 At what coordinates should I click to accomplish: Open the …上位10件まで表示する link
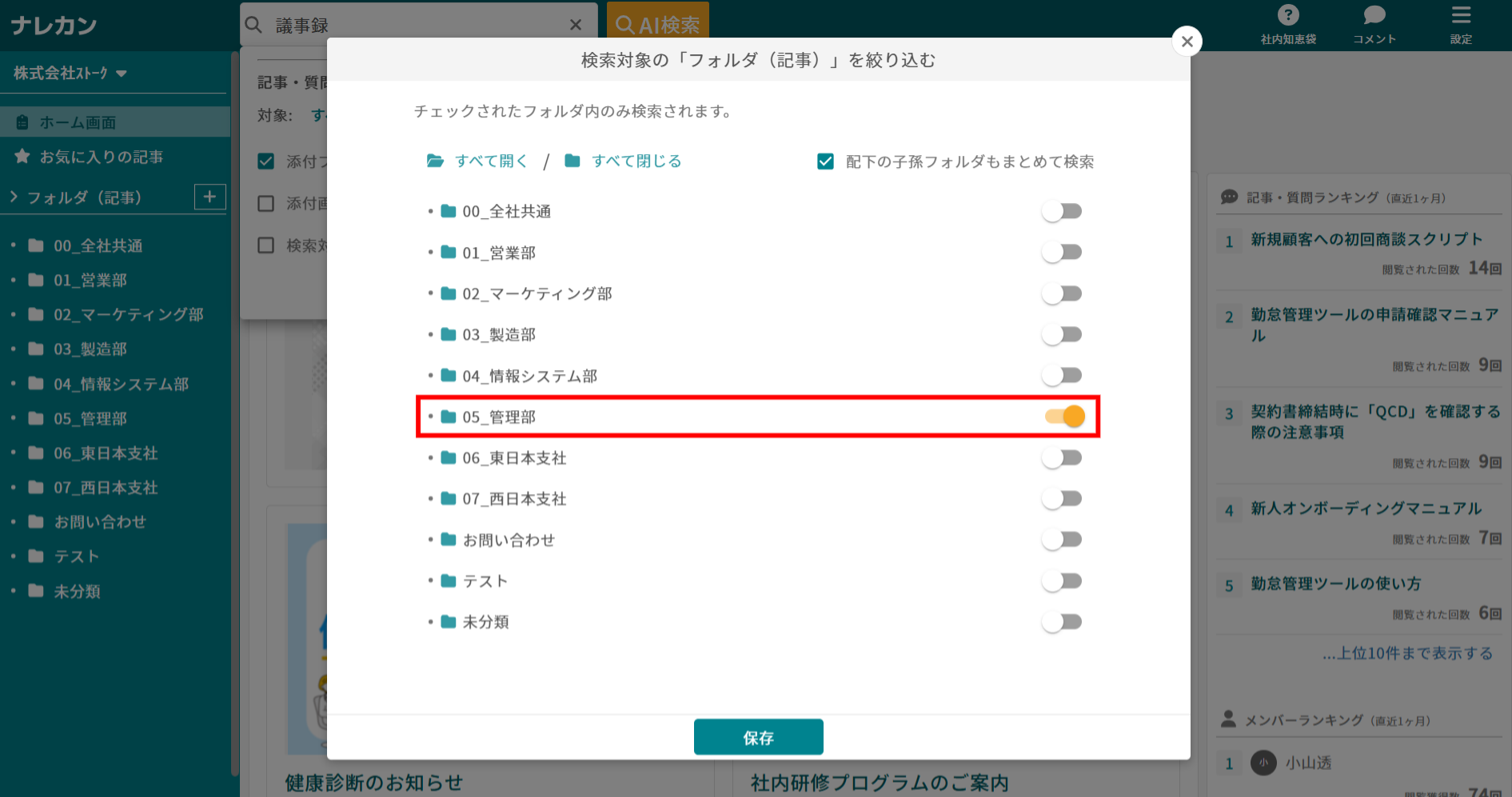pyautogui.click(x=1407, y=653)
